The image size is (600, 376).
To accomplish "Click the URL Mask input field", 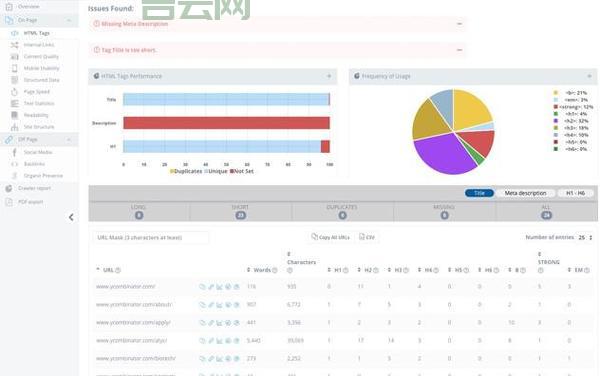I will pyautogui.click(x=151, y=238).
